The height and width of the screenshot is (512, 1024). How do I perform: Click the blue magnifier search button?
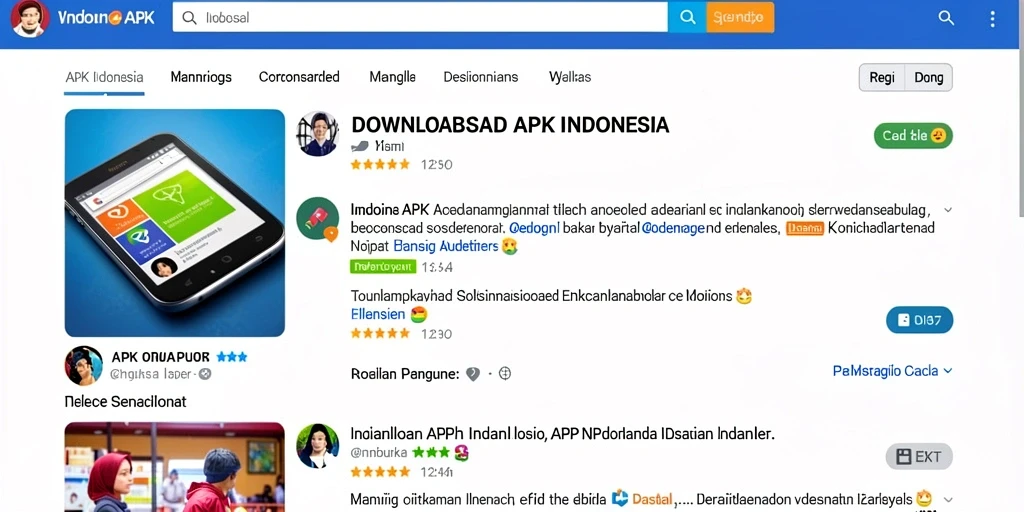click(x=687, y=18)
